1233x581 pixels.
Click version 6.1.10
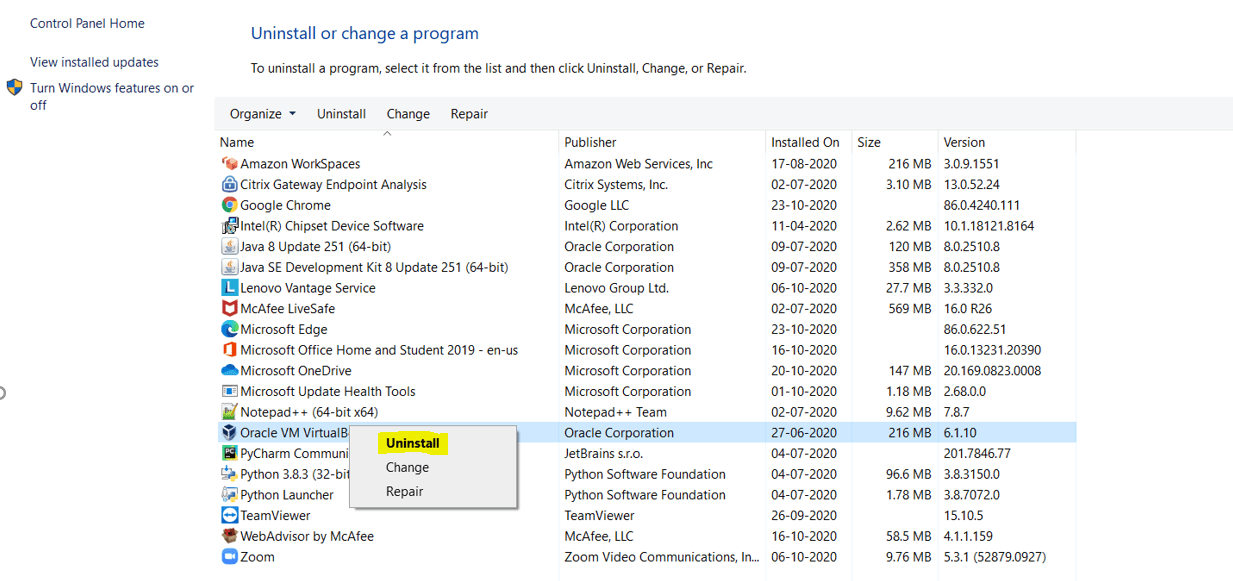point(960,433)
